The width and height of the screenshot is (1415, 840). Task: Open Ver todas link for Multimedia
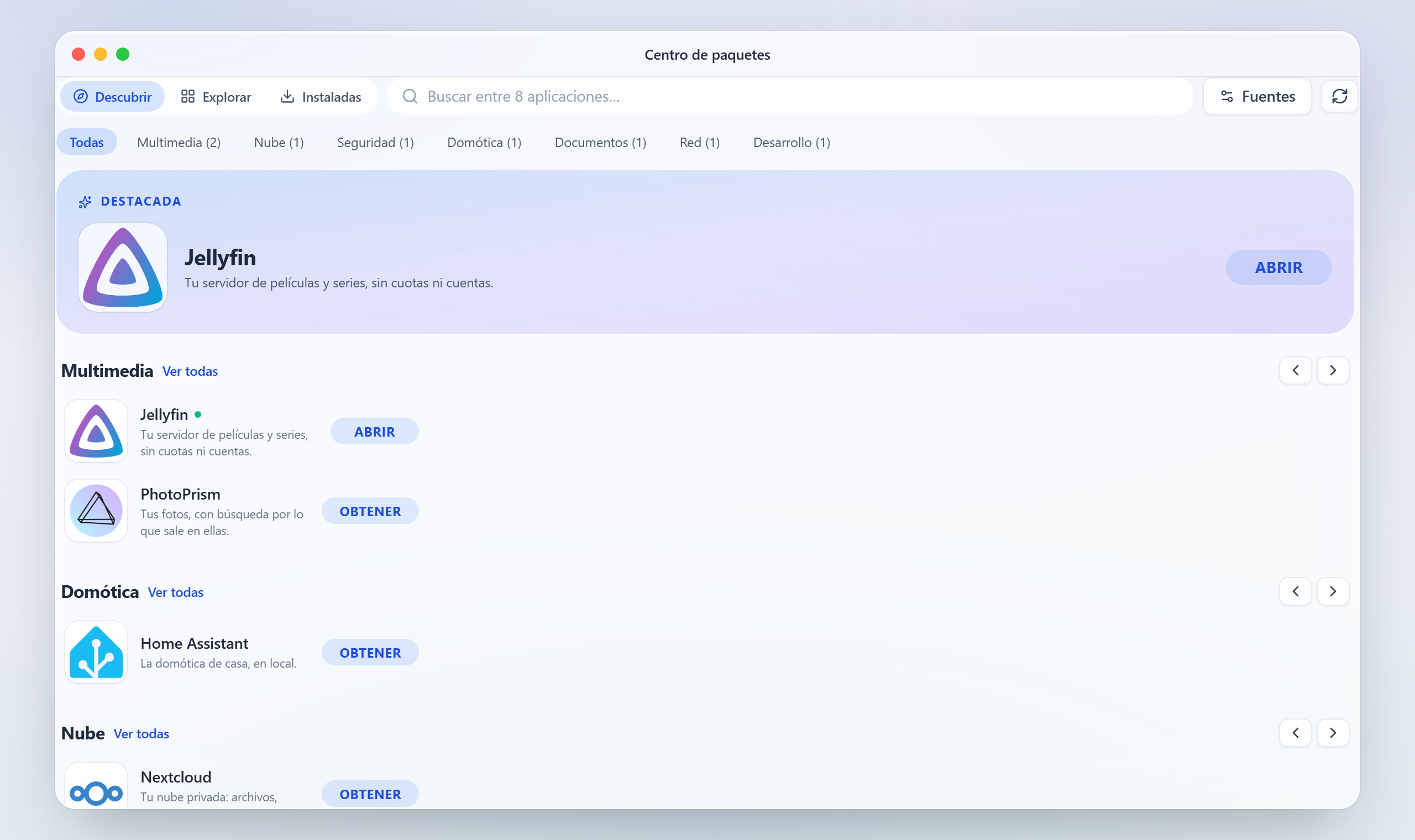pos(190,371)
